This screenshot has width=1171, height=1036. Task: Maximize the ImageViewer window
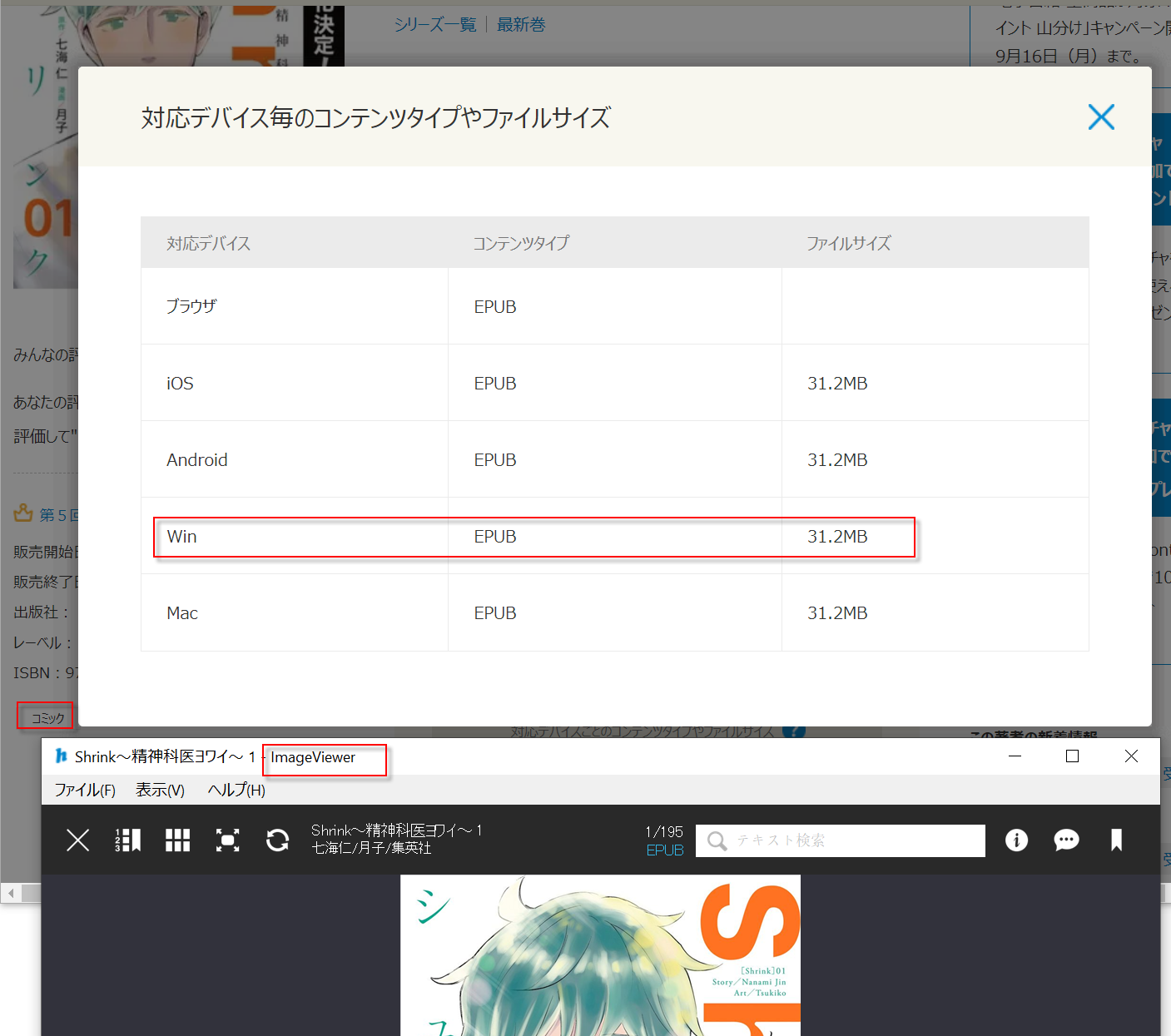(1072, 756)
